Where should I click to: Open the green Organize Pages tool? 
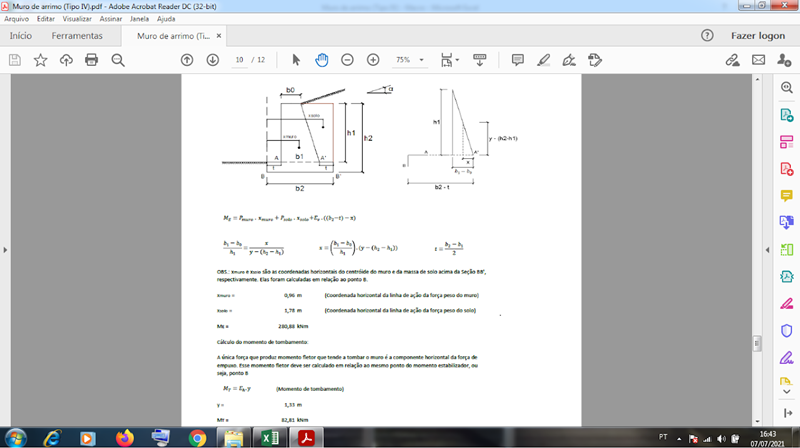click(x=786, y=250)
